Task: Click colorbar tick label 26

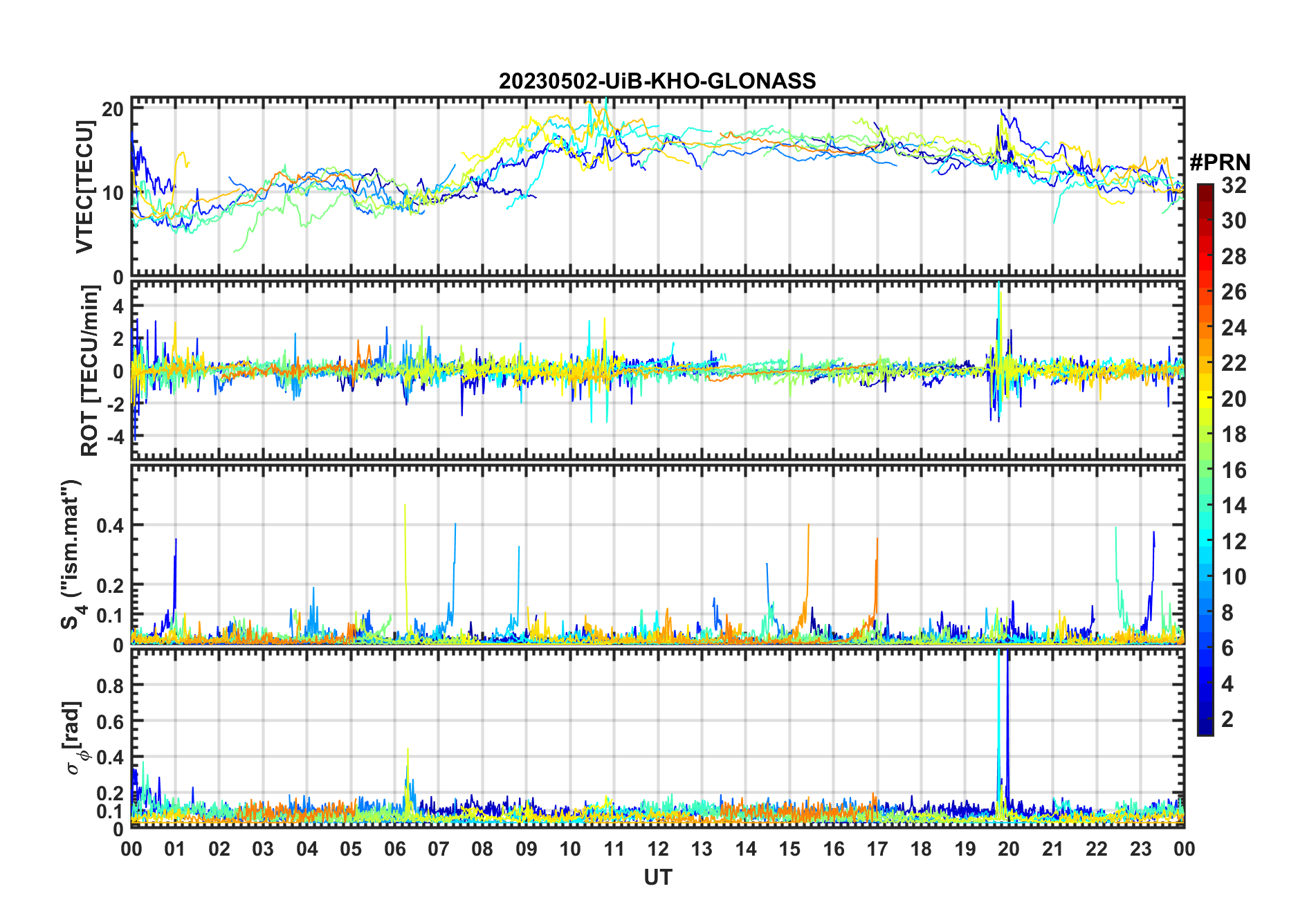Action: coord(1234,292)
